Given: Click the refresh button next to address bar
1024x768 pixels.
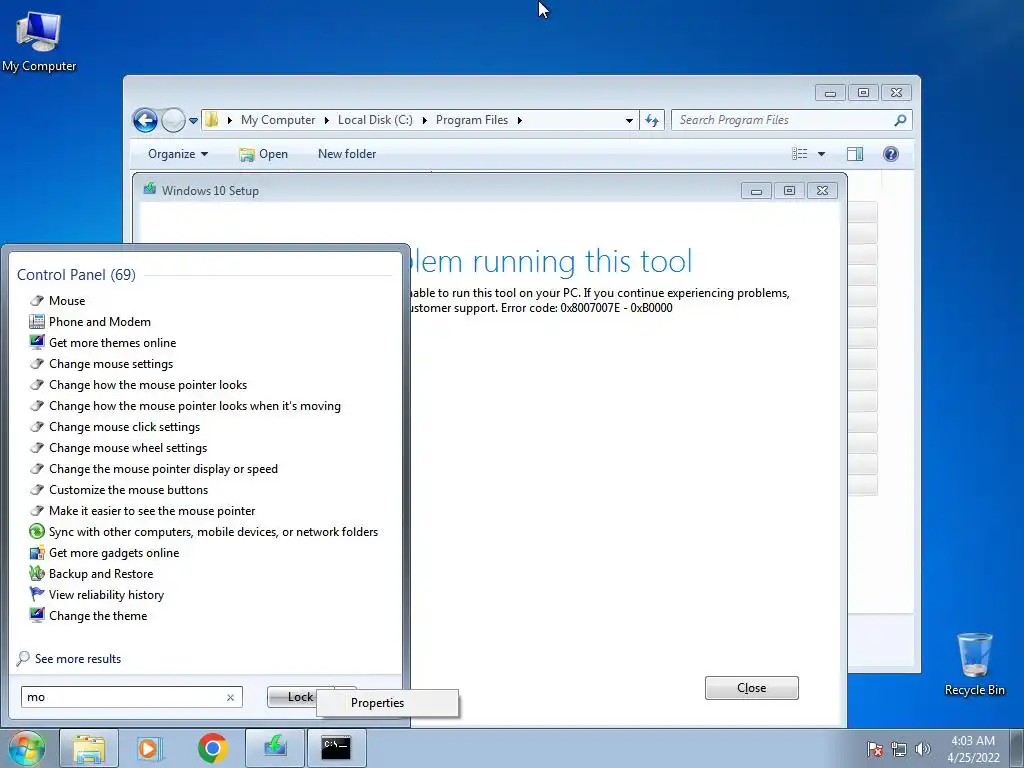Looking at the screenshot, I should pyautogui.click(x=652, y=120).
